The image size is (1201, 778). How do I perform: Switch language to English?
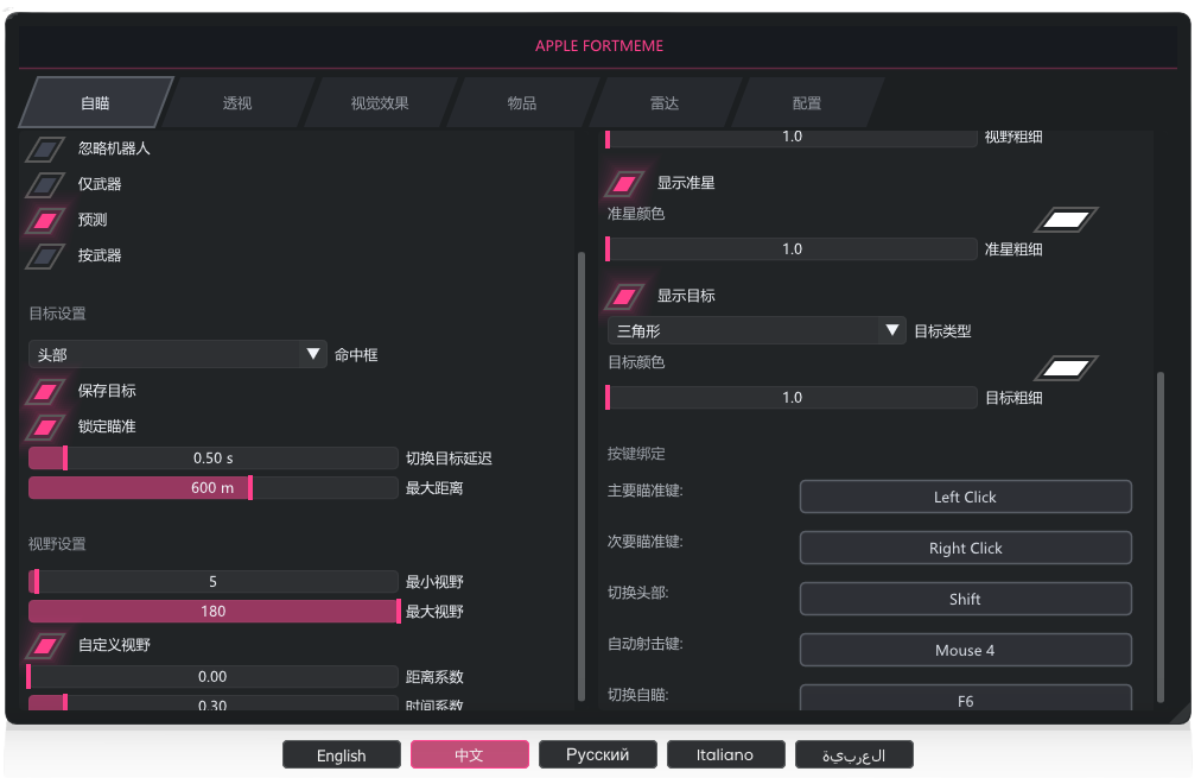pos(341,755)
